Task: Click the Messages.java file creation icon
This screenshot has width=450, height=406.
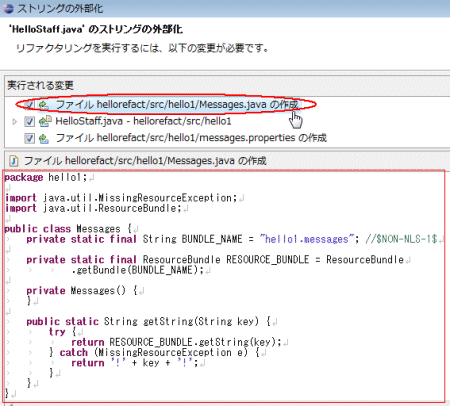Action: tap(44, 105)
